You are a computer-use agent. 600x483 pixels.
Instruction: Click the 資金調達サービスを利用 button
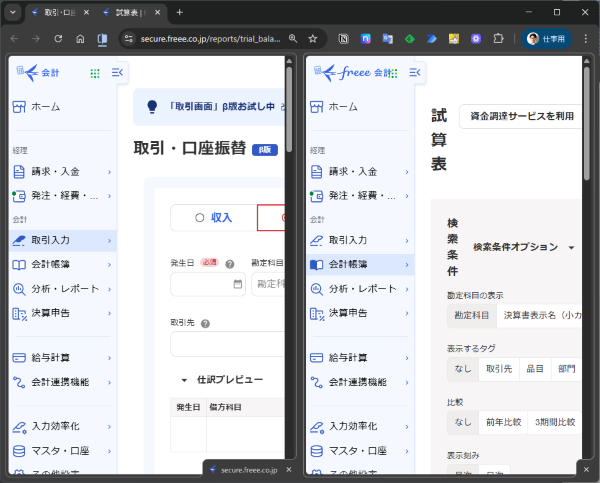click(x=520, y=116)
